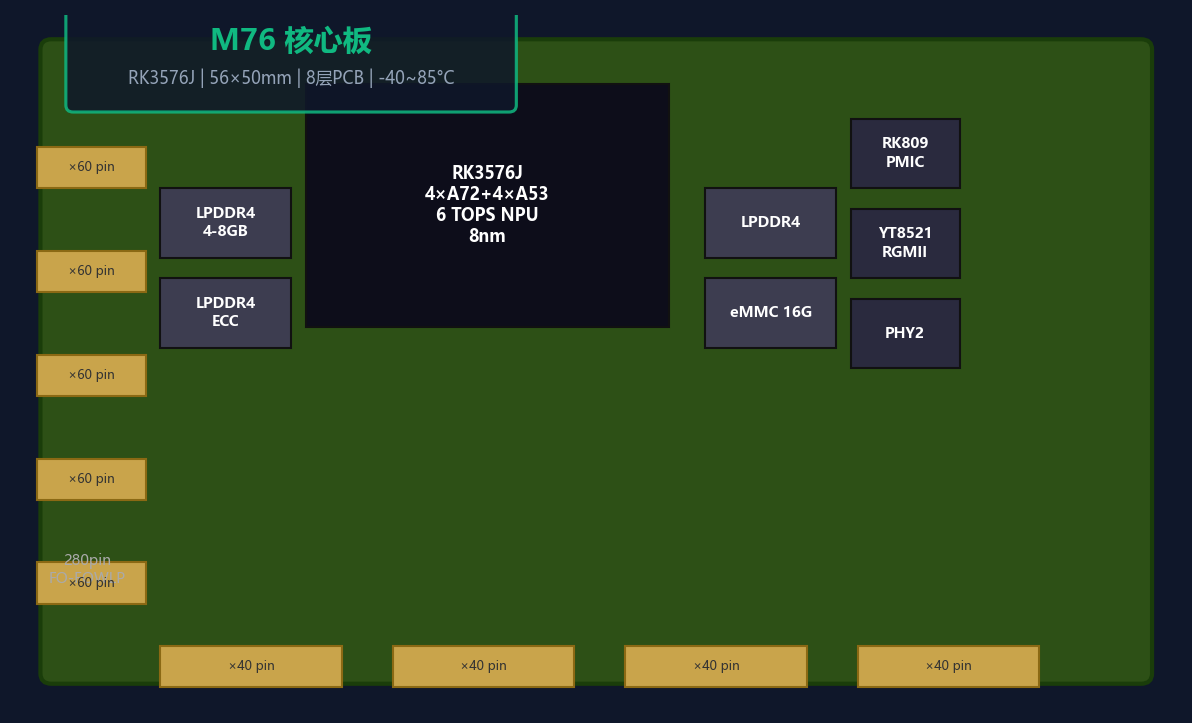Select the LPDDR4 ECC memory block

pos(225,312)
